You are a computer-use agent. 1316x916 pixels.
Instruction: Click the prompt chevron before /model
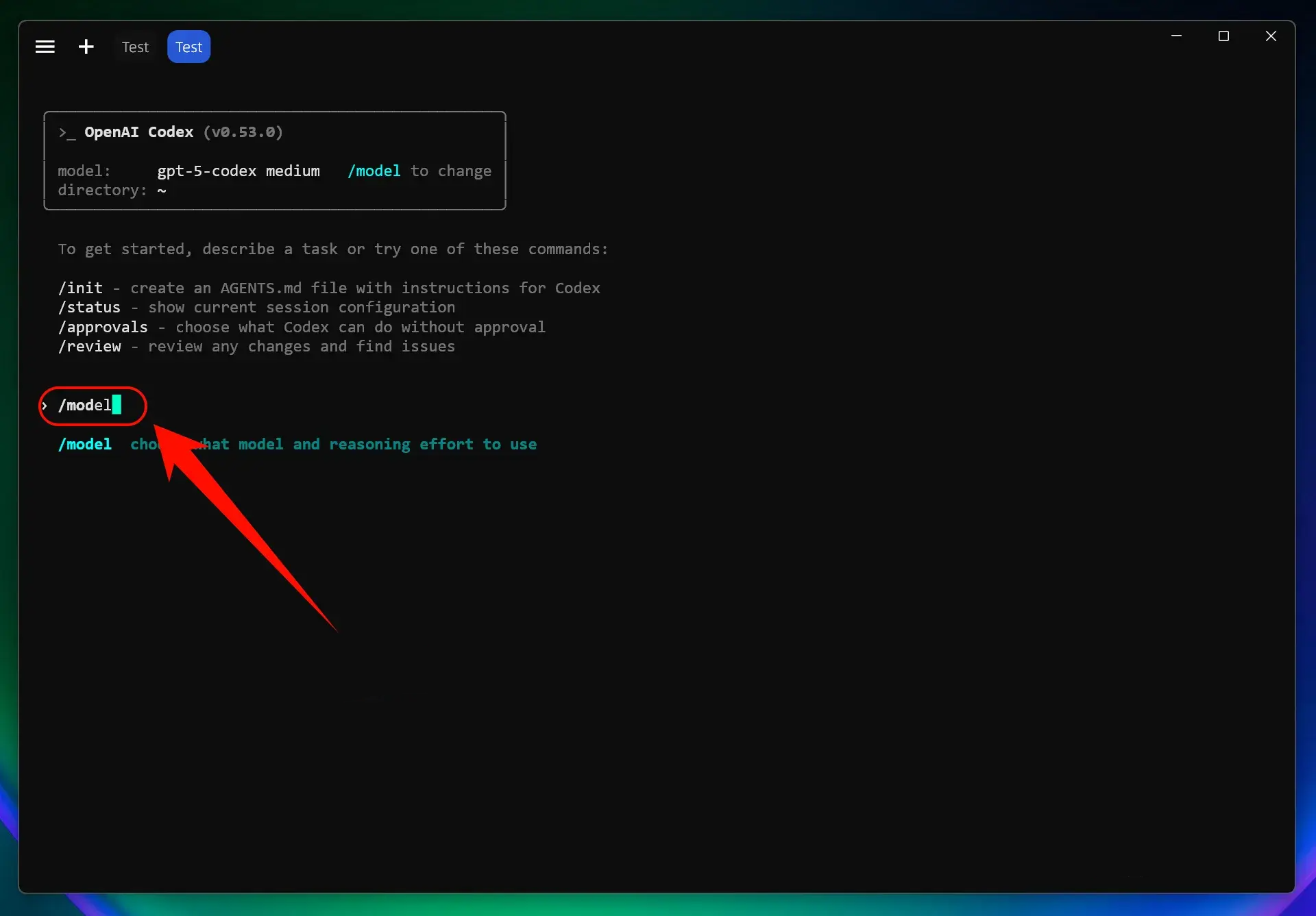45,406
